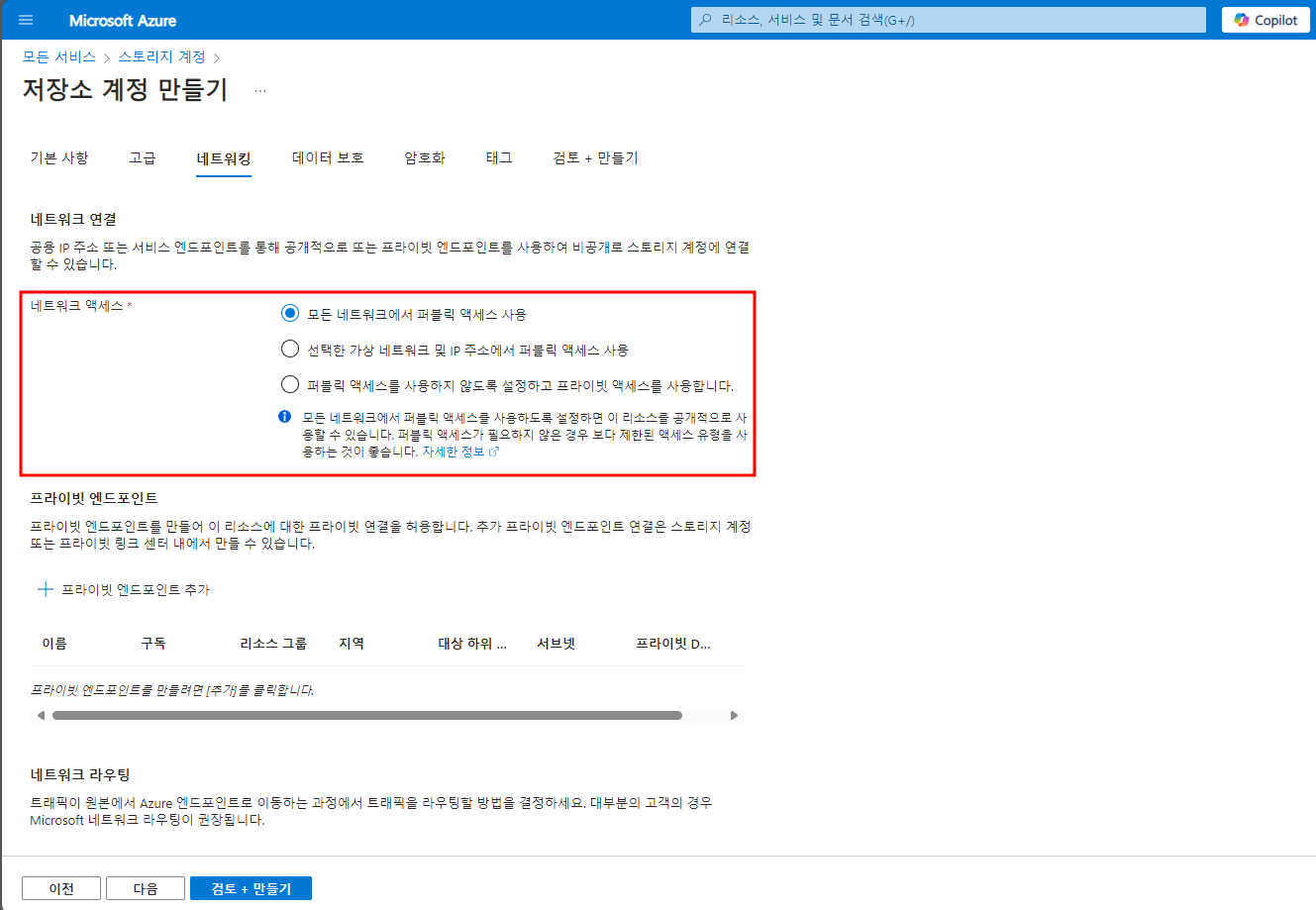The image size is (1316, 910).
Task: Click the empty-table hint about 추가
Action: pos(171,690)
